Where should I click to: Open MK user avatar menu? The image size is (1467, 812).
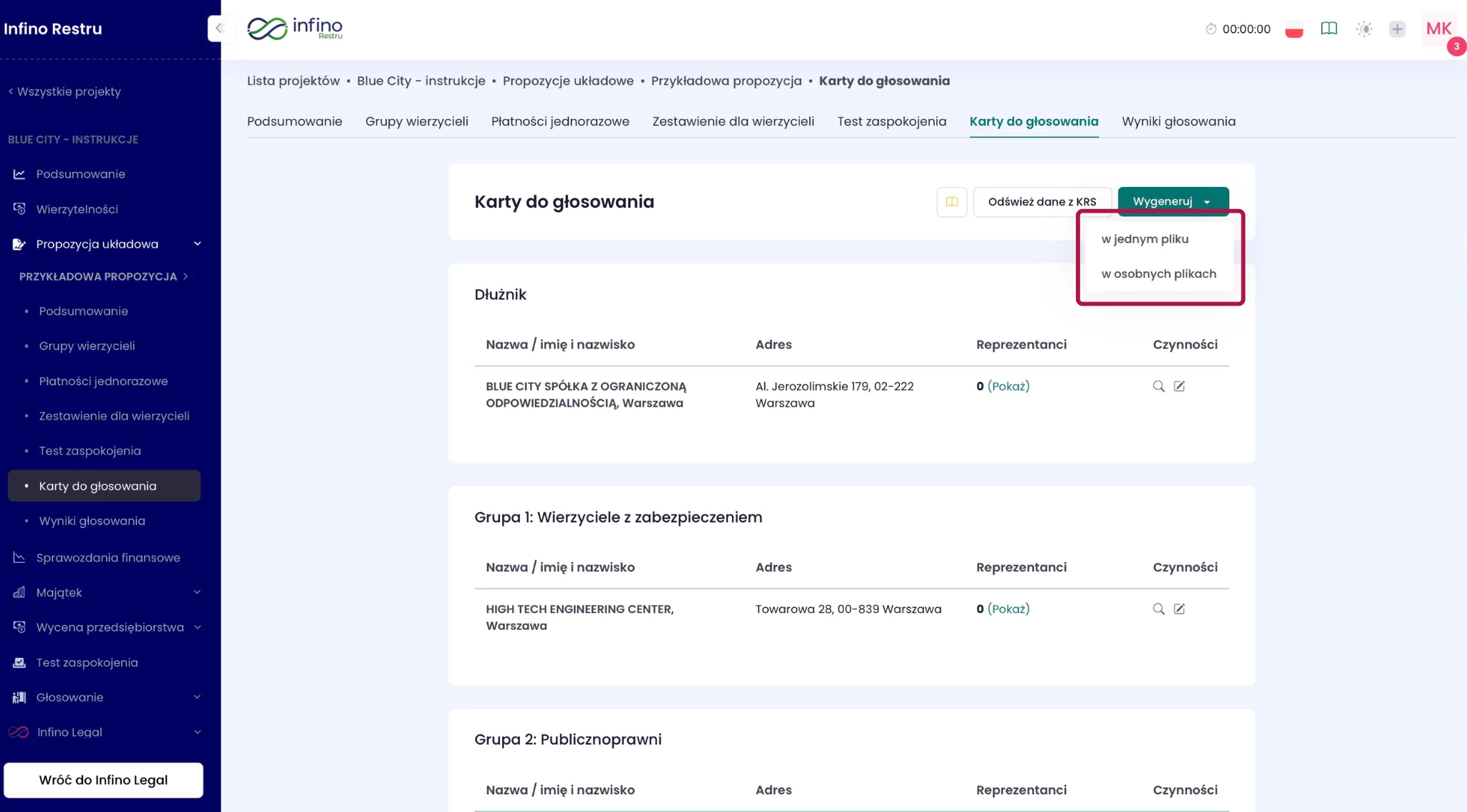1438,29
